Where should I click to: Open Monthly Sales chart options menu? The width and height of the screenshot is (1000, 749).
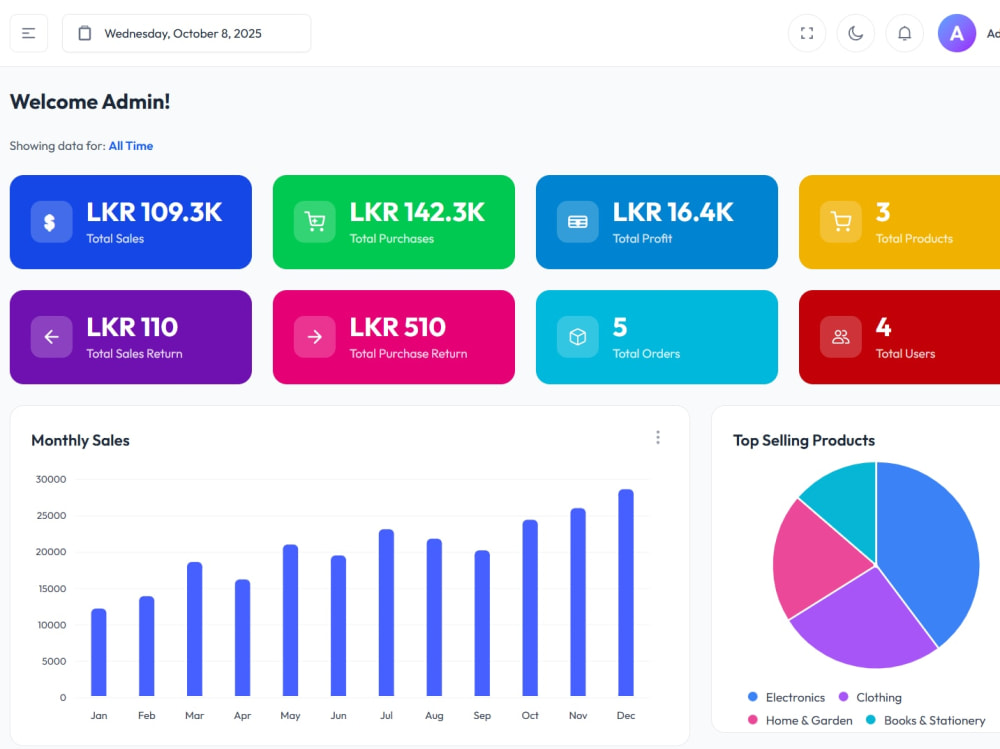click(x=658, y=438)
